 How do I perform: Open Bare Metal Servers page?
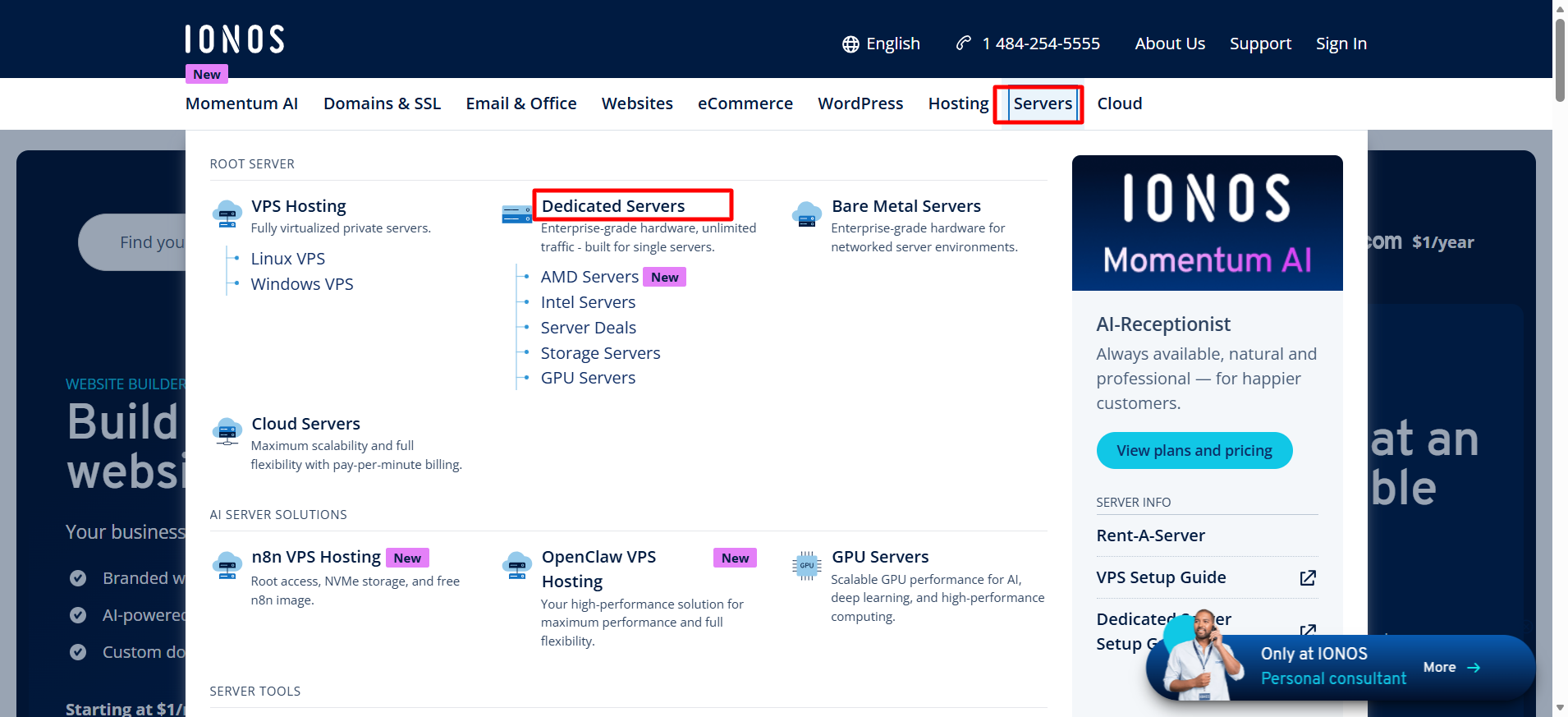906,206
